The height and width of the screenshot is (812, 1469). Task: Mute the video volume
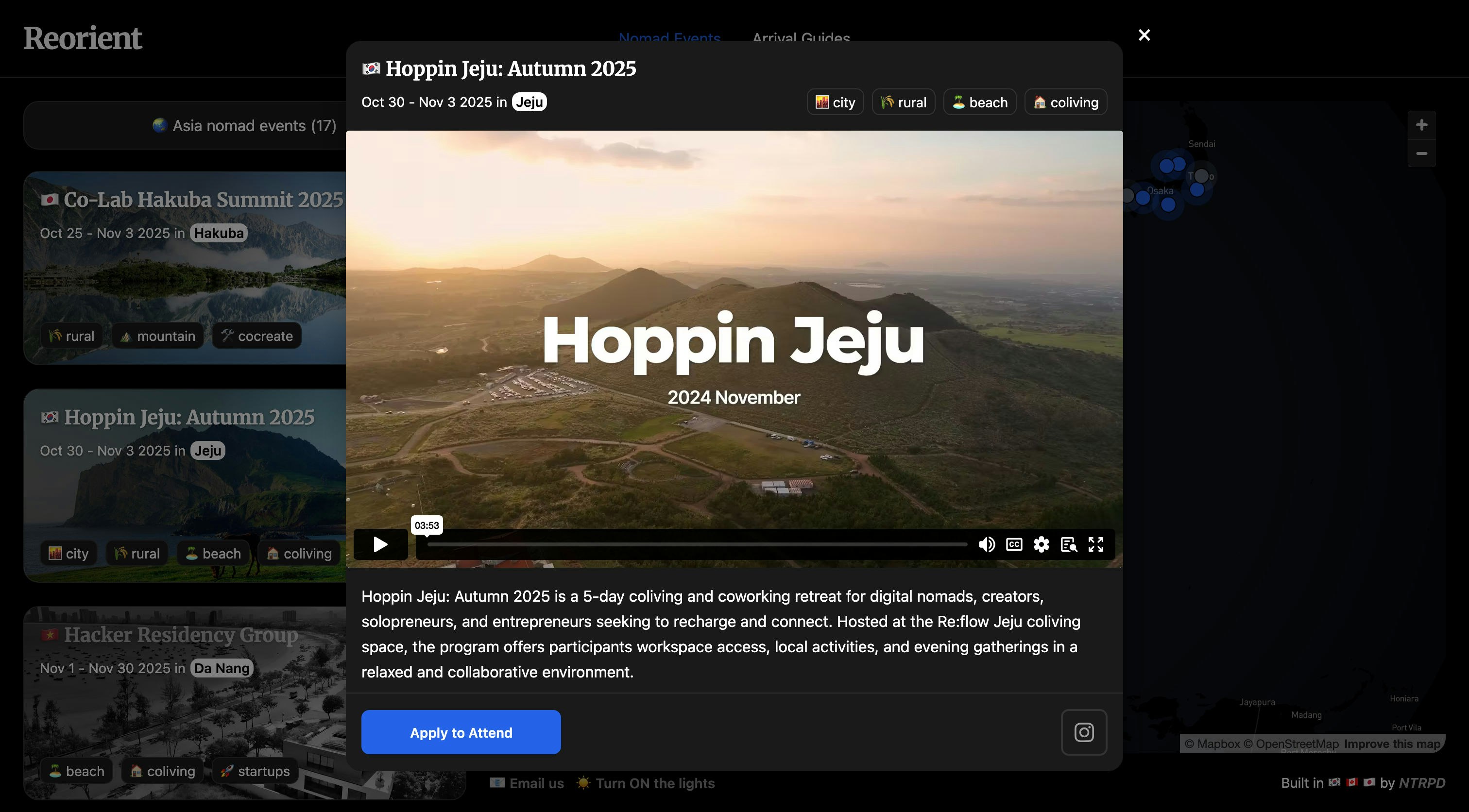(x=987, y=544)
